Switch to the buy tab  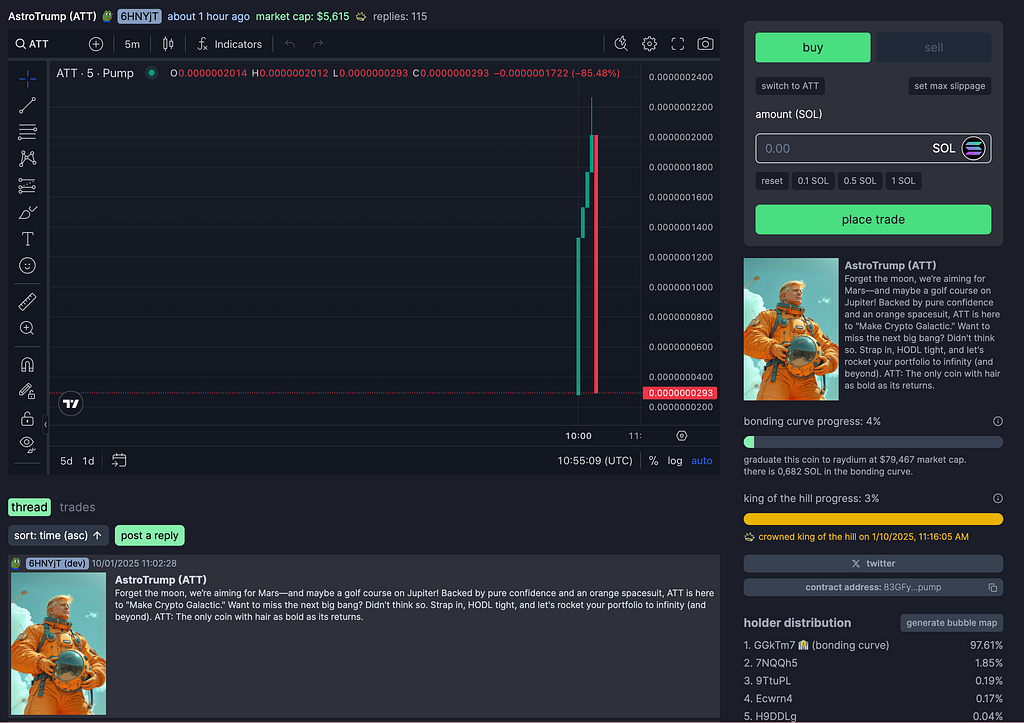tap(812, 47)
